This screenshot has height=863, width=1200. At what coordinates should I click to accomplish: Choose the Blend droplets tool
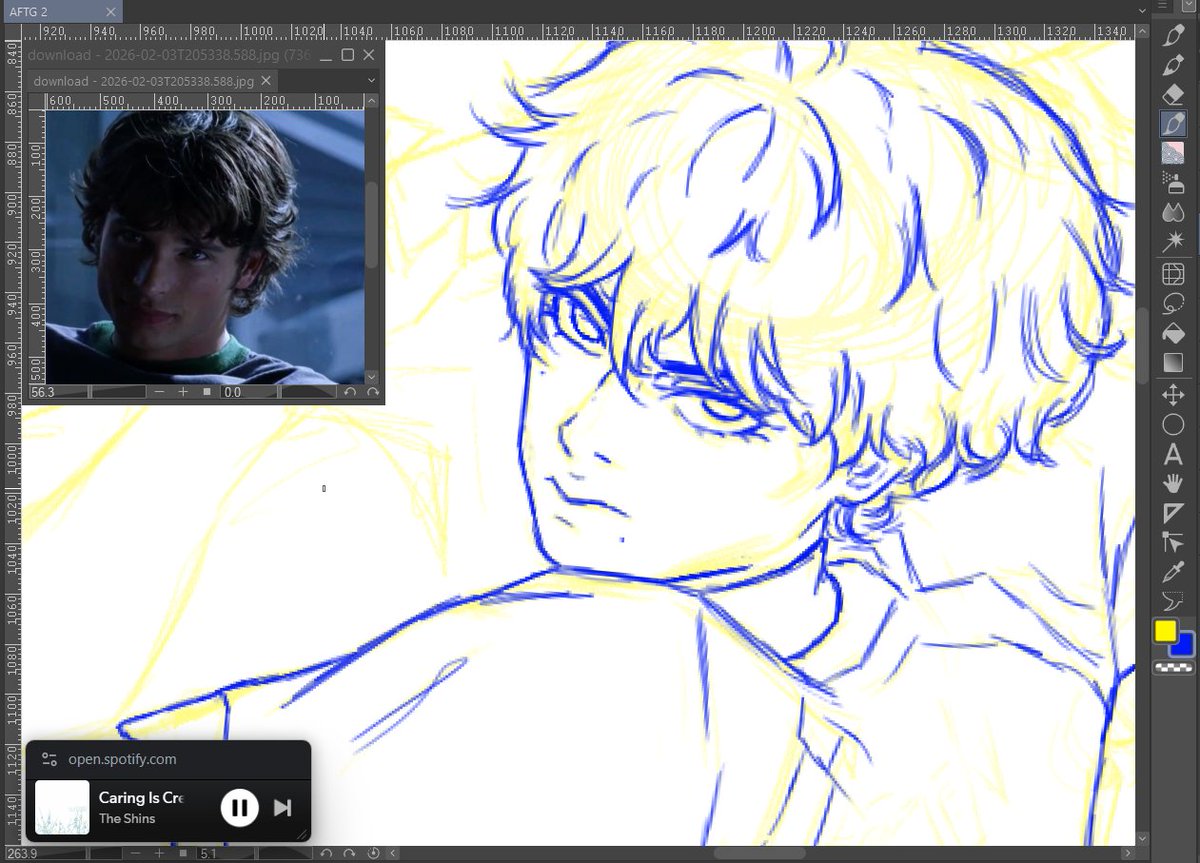(x=1173, y=212)
